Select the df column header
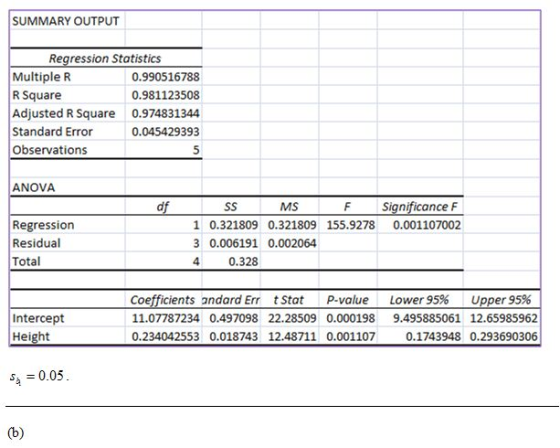This screenshot has width=560, height=448. point(162,206)
